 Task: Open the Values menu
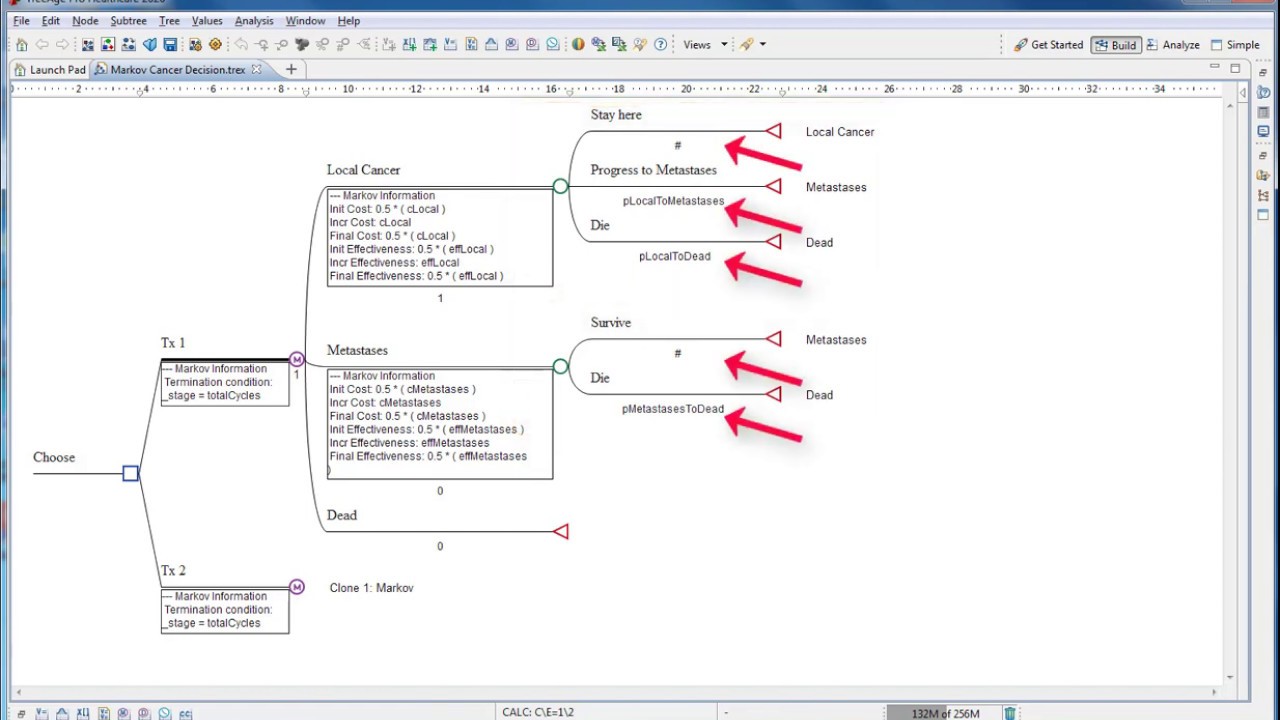pos(207,20)
